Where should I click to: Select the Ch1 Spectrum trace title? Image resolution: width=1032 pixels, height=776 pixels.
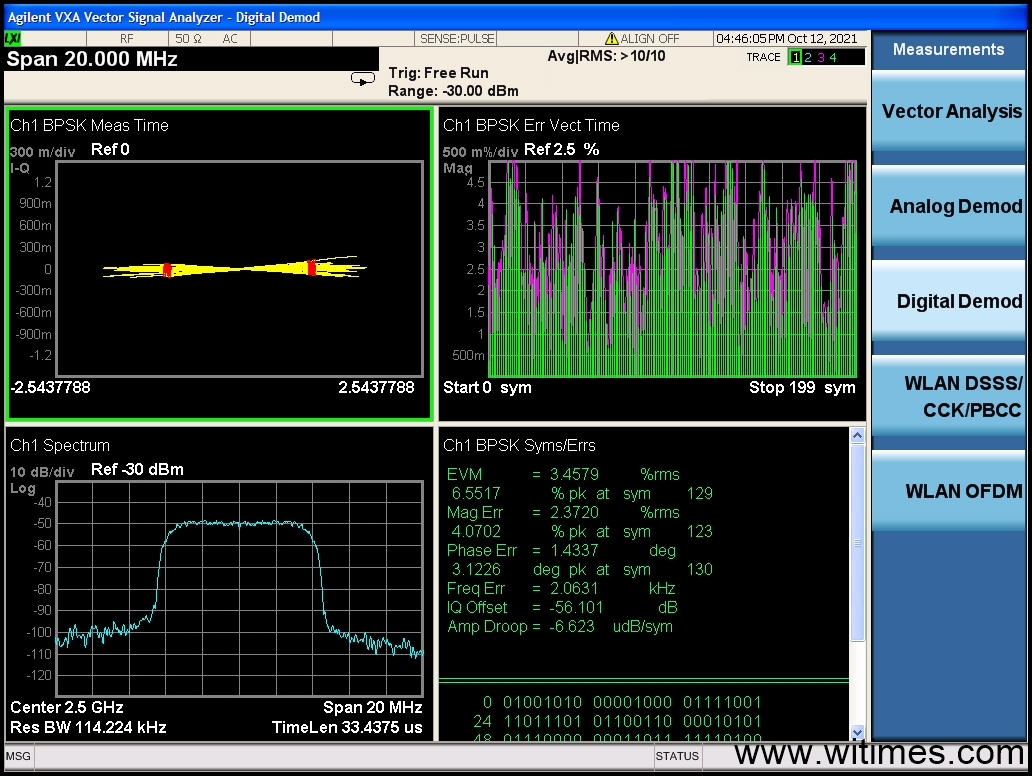60,445
